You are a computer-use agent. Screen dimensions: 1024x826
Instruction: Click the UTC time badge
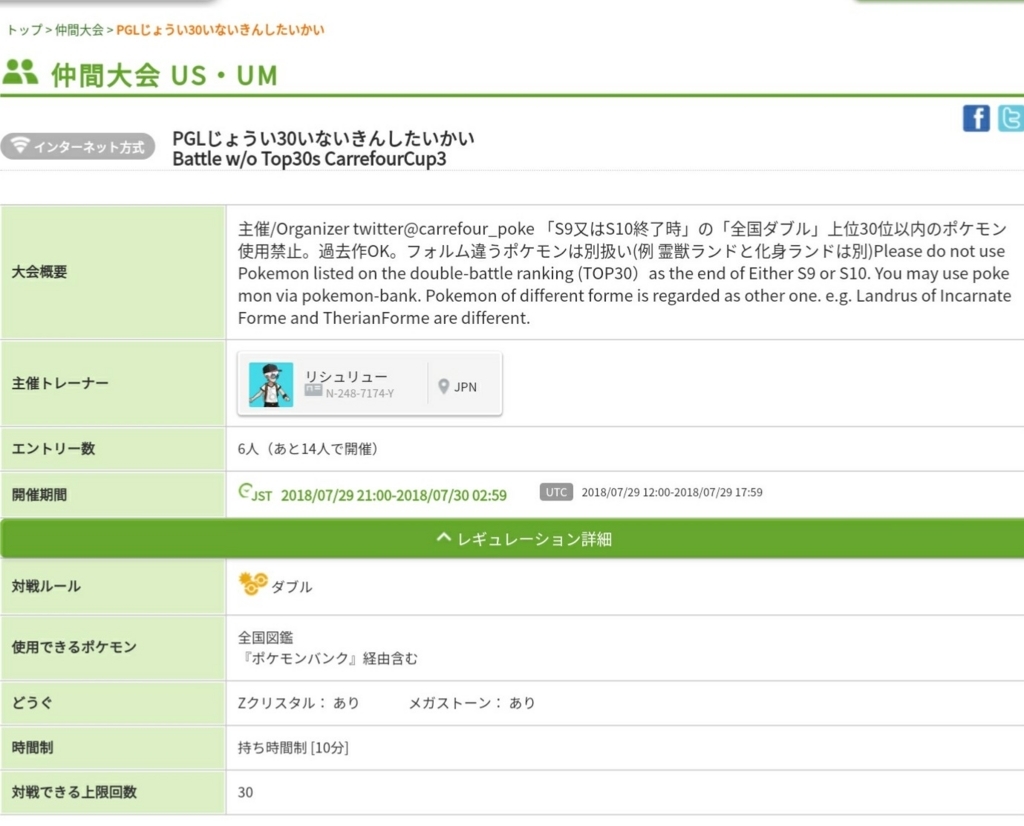(556, 492)
